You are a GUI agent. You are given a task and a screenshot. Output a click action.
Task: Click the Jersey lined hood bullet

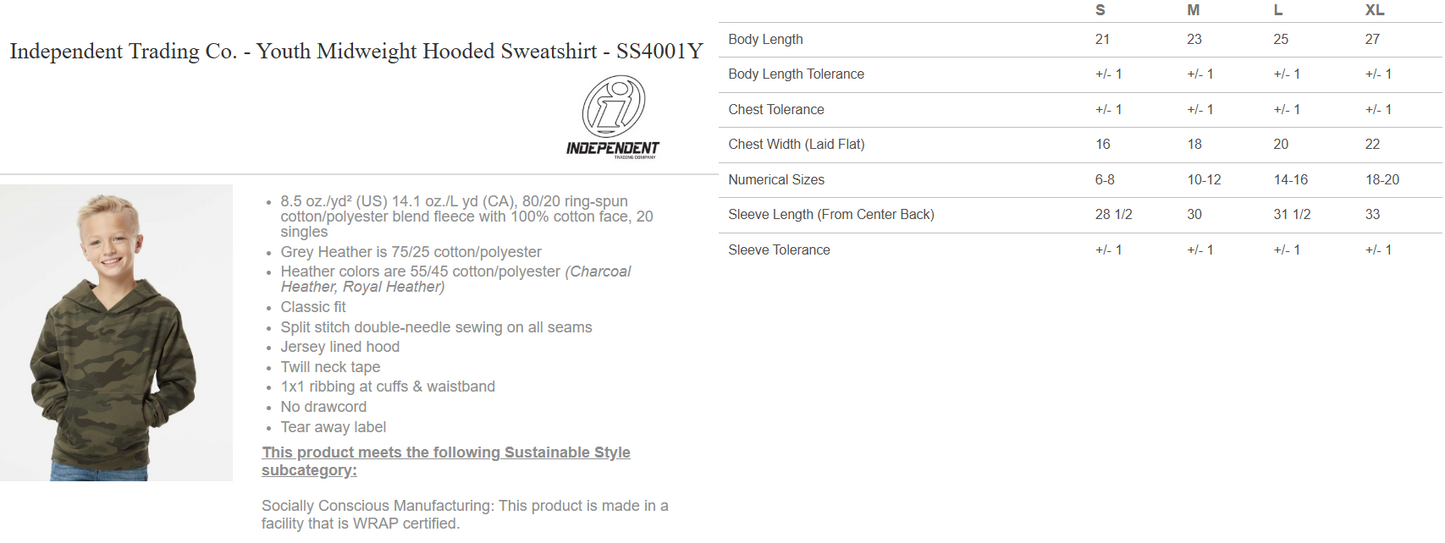click(x=340, y=347)
